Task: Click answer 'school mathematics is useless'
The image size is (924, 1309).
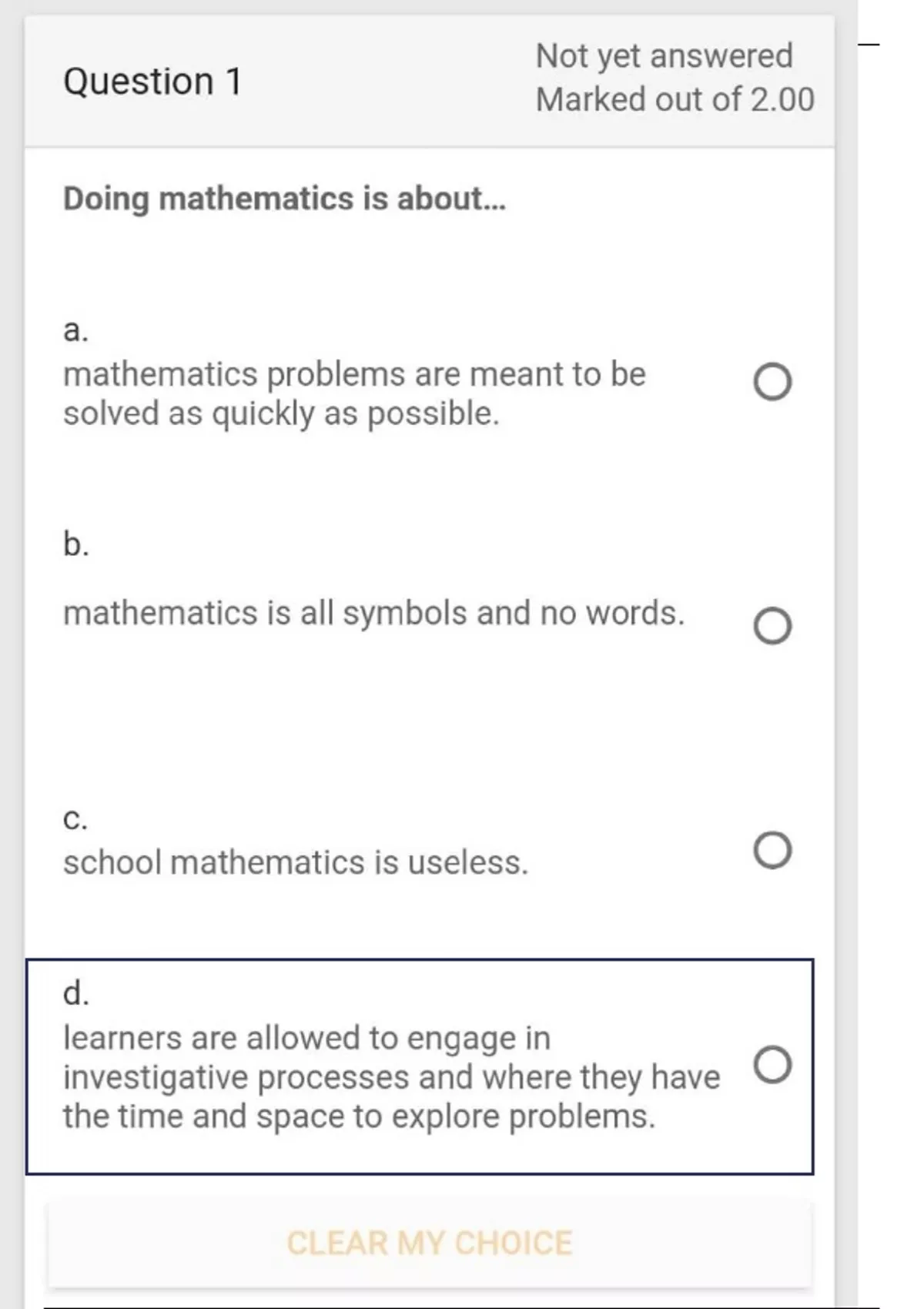Action: 296,862
